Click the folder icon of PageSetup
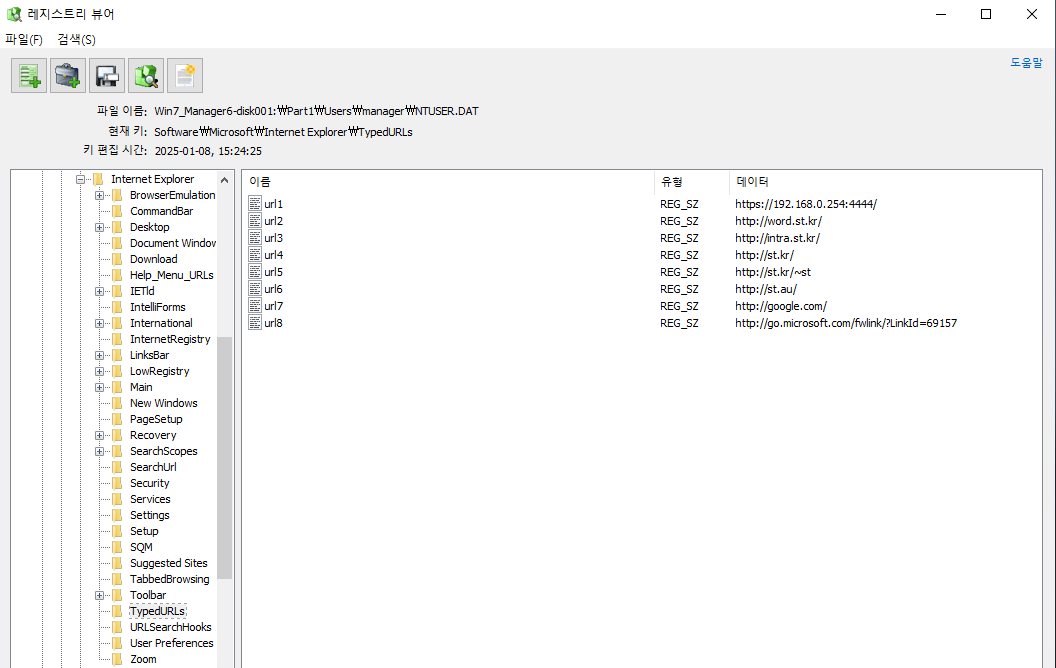 pyautogui.click(x=117, y=419)
